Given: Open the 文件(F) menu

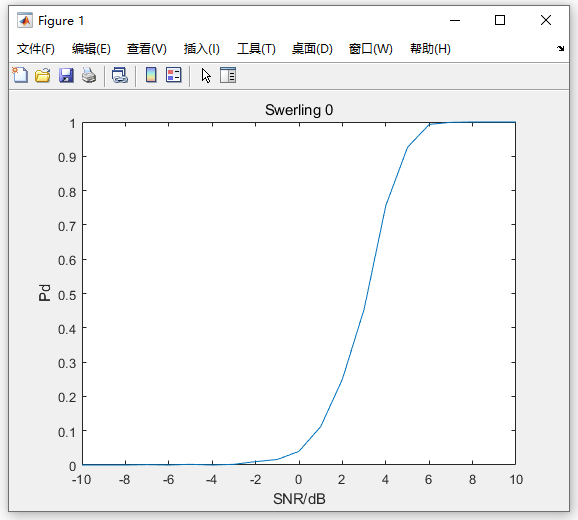Looking at the screenshot, I should click(36, 49).
